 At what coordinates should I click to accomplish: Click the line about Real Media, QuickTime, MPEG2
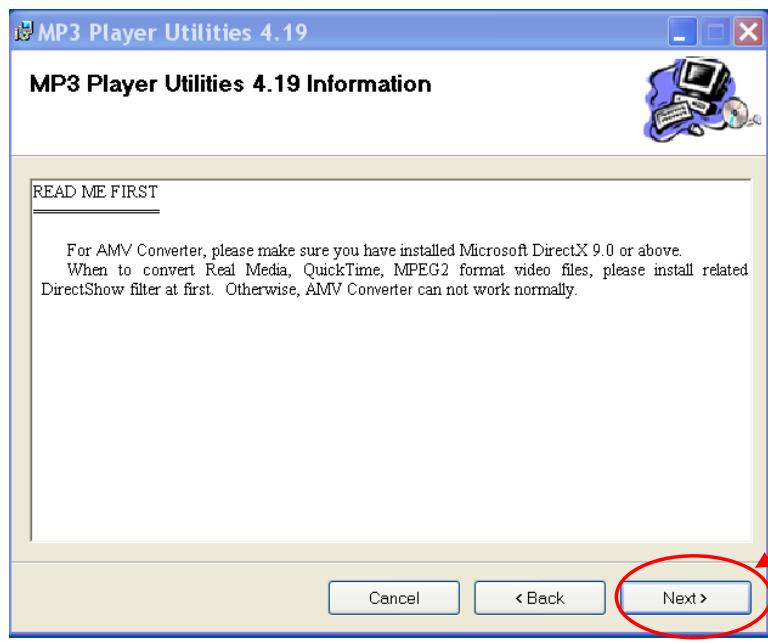(408, 270)
